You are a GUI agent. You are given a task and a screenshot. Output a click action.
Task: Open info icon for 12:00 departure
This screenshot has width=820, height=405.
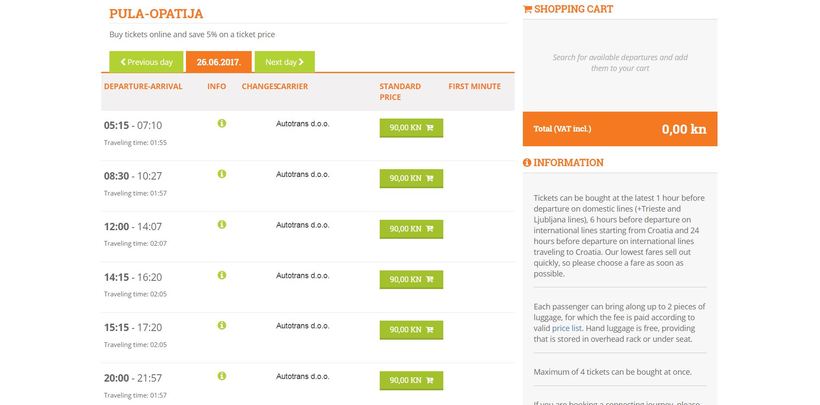[222, 224]
